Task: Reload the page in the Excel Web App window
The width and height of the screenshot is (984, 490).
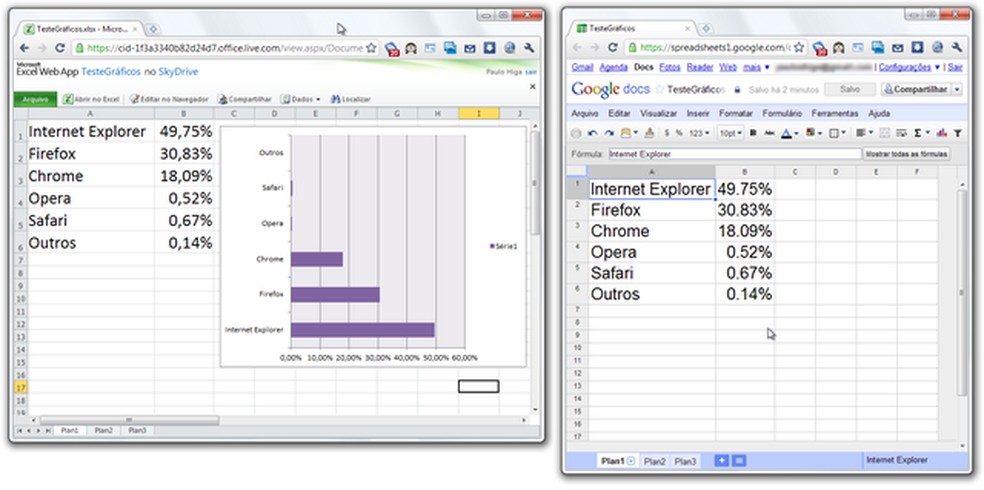Action: coord(60,48)
